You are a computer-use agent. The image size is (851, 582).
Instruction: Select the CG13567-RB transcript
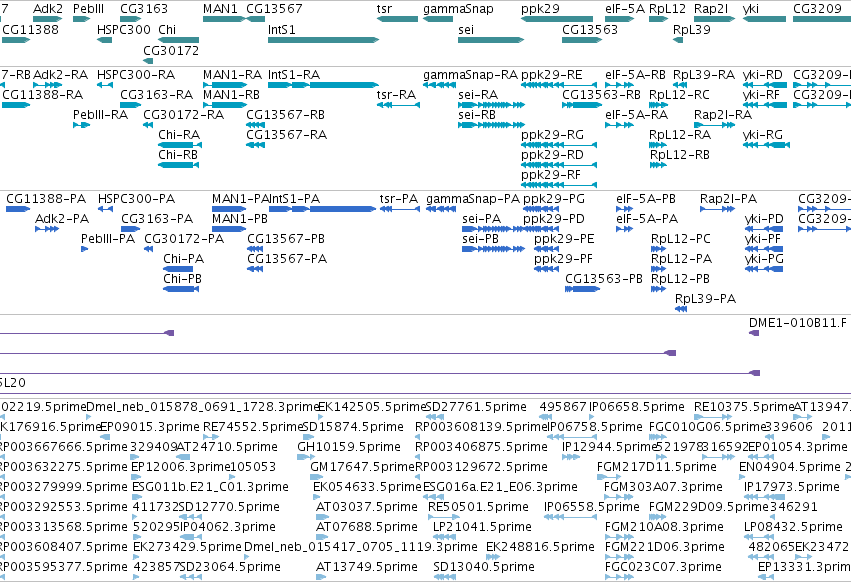256,125
